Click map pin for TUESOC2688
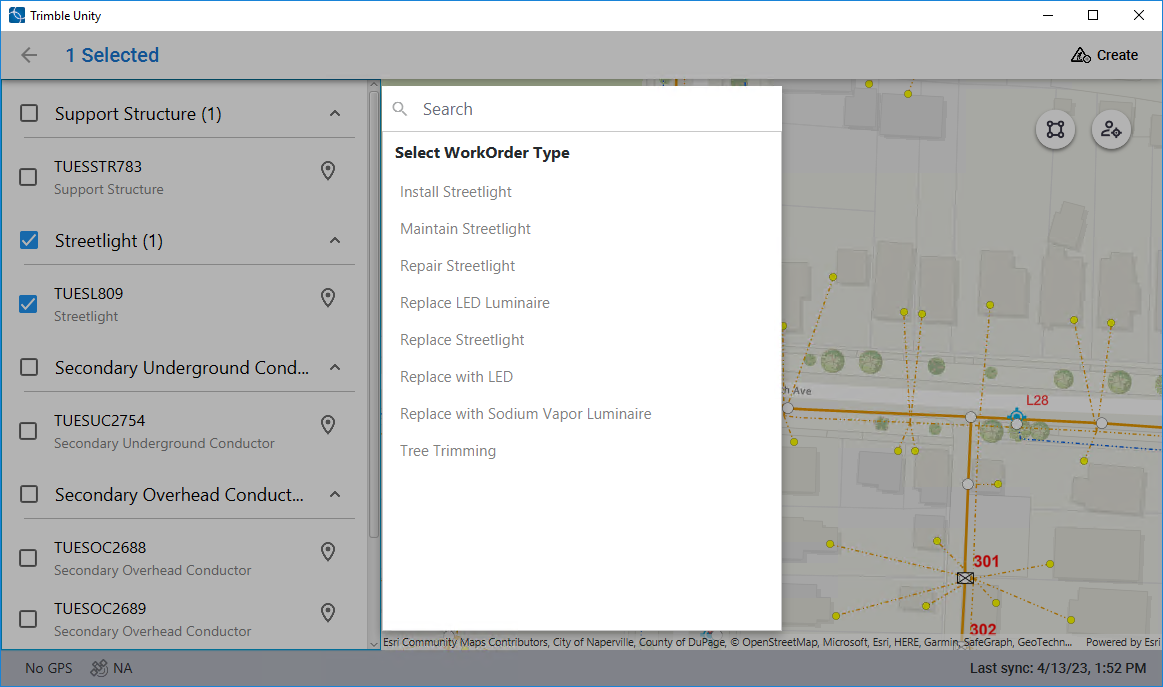Viewport: 1163px width, 687px height. click(x=327, y=553)
